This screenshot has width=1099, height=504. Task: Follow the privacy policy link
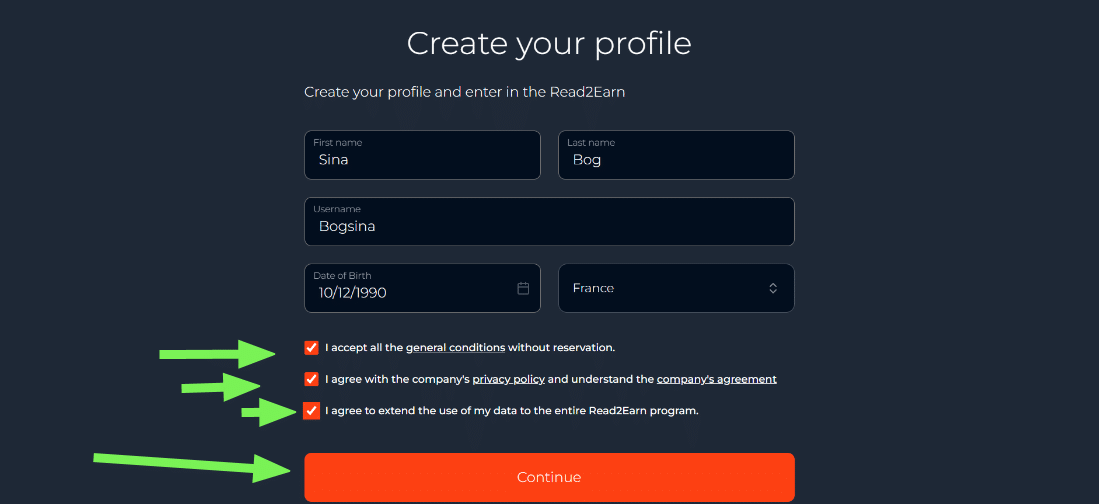click(x=508, y=379)
